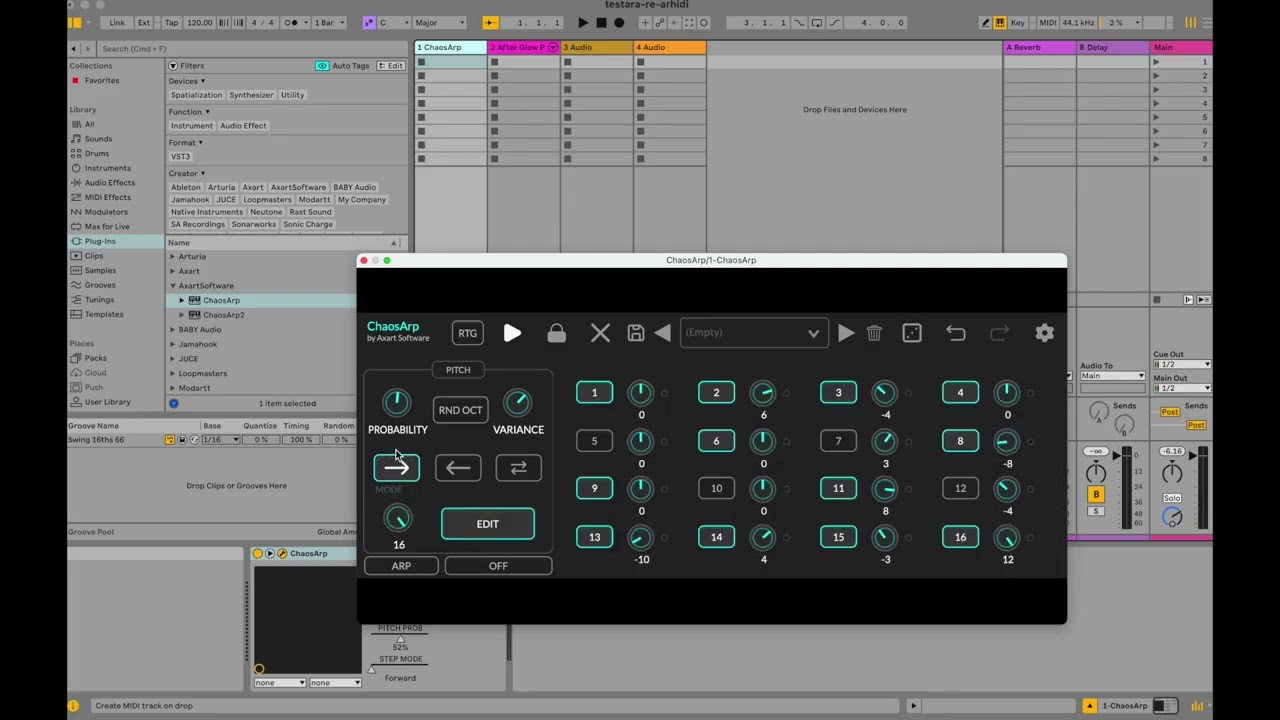This screenshot has width=1280, height=720.
Task: Click the EDIT button in ChaosArp
Action: 488,524
